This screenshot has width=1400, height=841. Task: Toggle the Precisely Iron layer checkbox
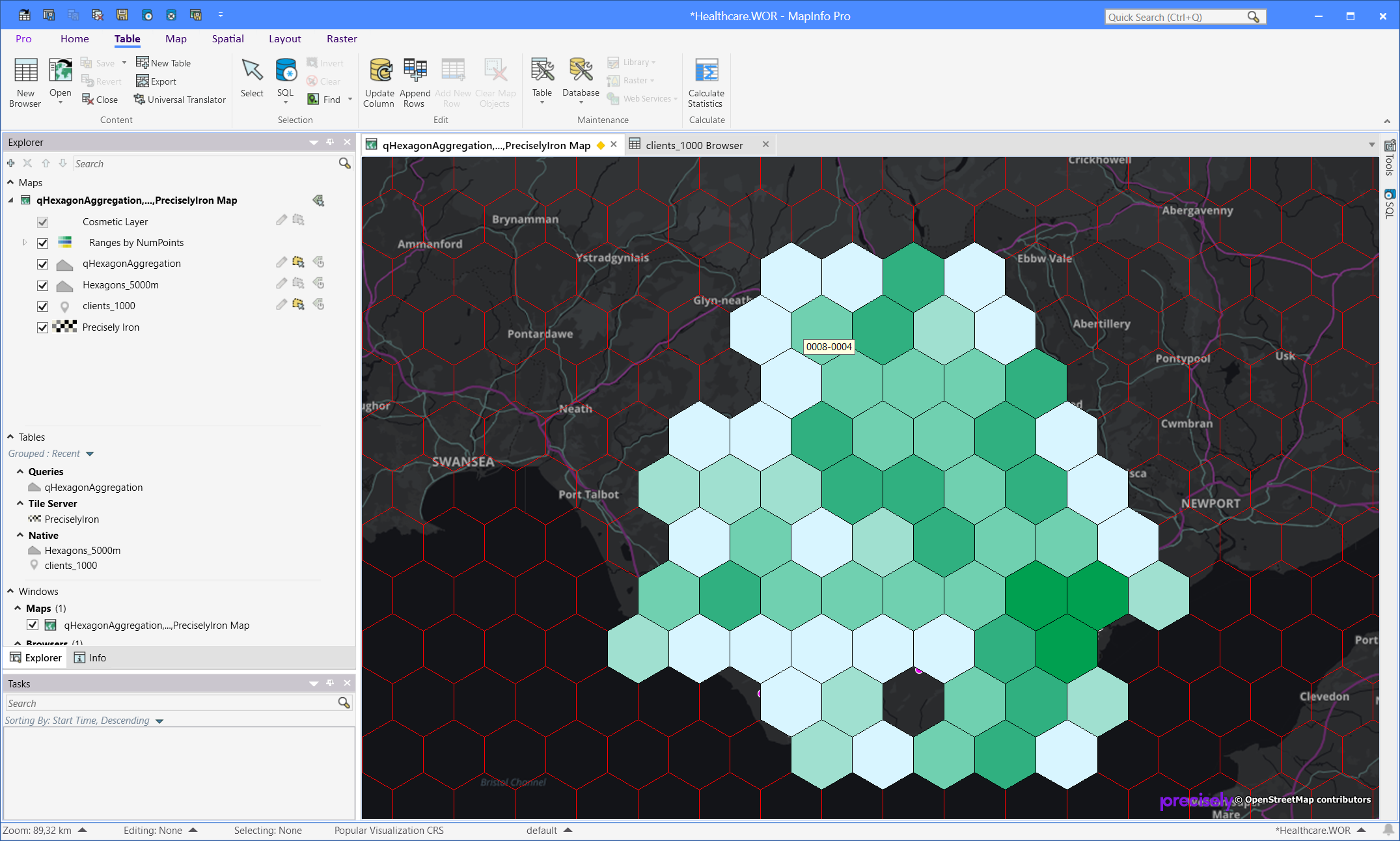[43, 327]
